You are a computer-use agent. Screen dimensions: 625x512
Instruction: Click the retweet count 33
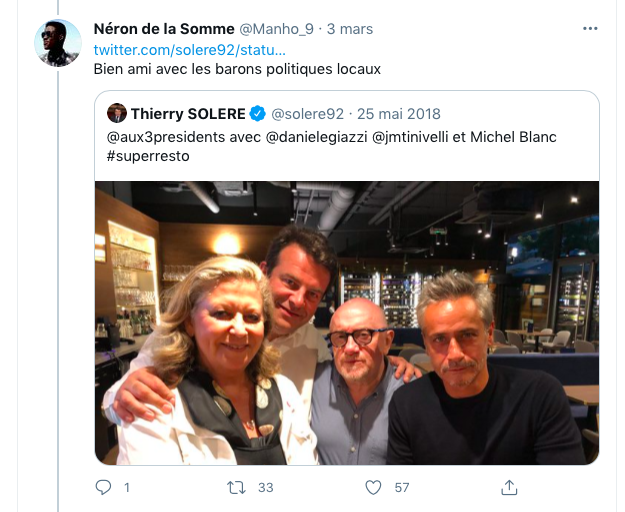265,488
